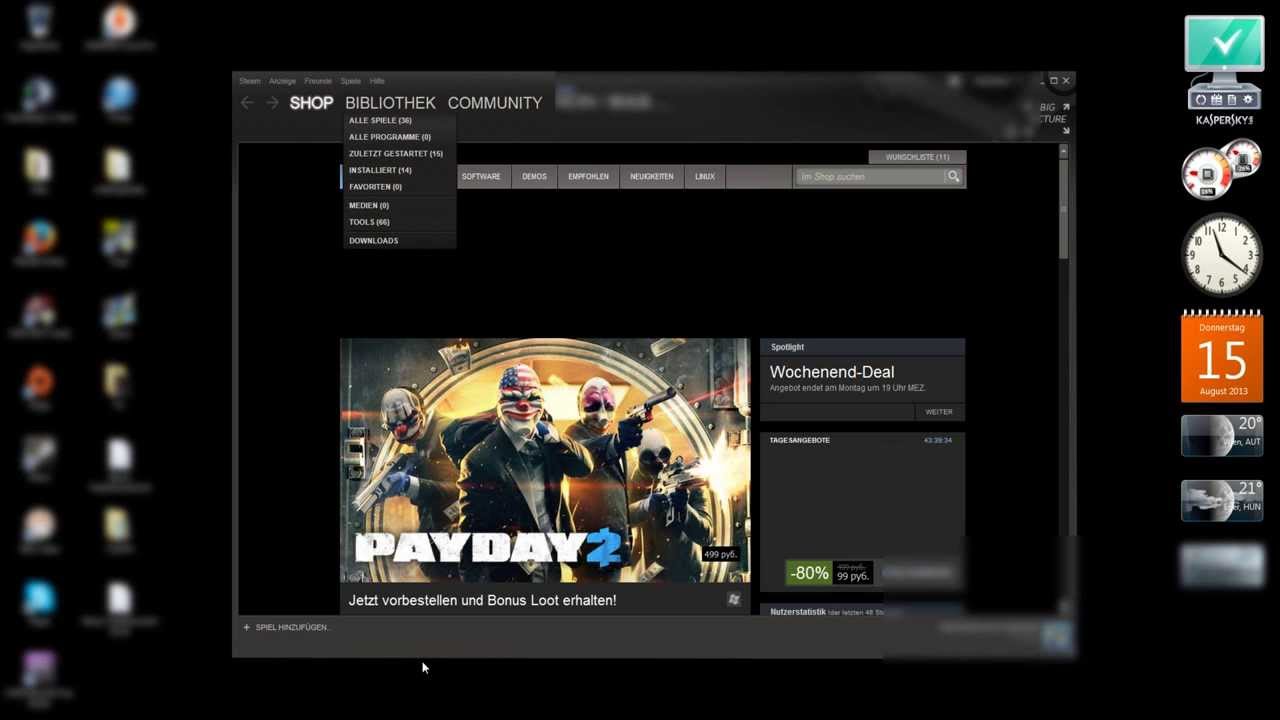Viewport: 1280px width, 720px height.
Task: Click Spiel hinzufügen link
Action: pyautogui.click(x=292, y=627)
